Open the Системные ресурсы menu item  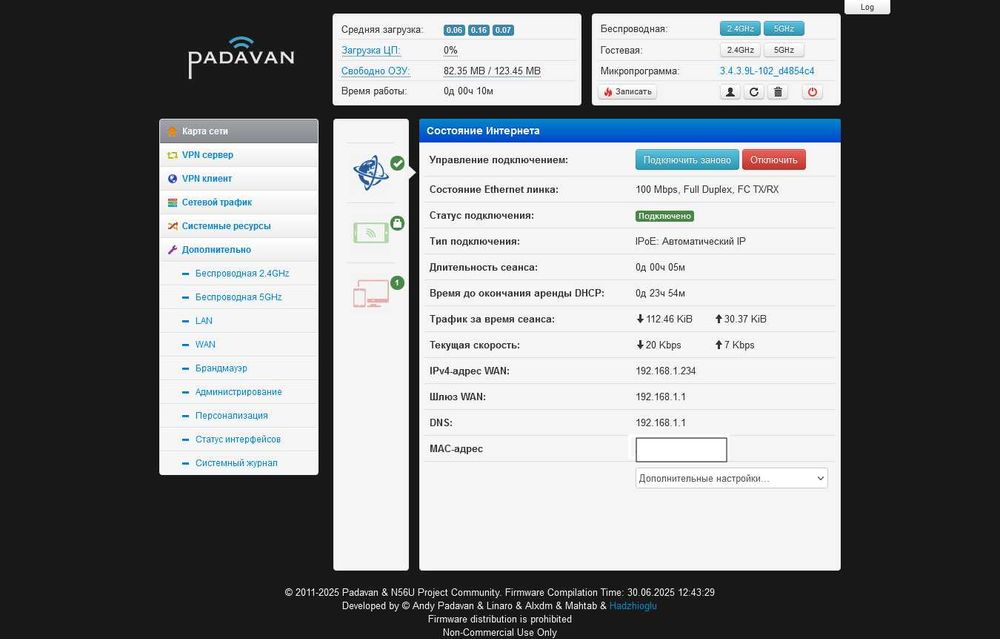pos(239,226)
